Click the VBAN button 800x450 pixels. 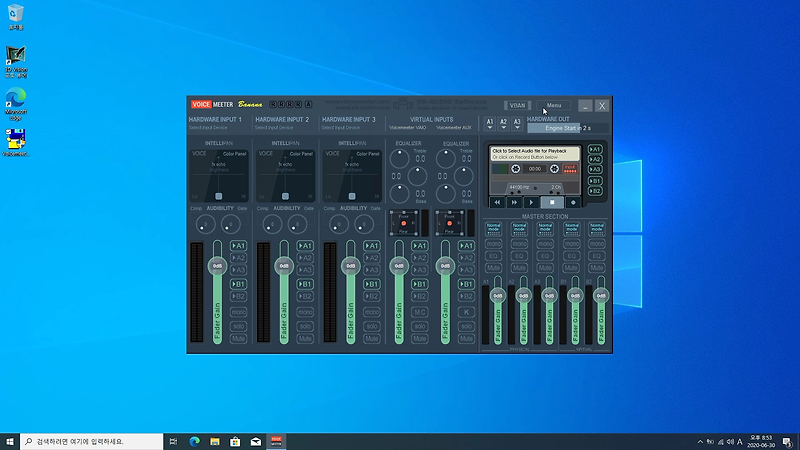point(517,106)
